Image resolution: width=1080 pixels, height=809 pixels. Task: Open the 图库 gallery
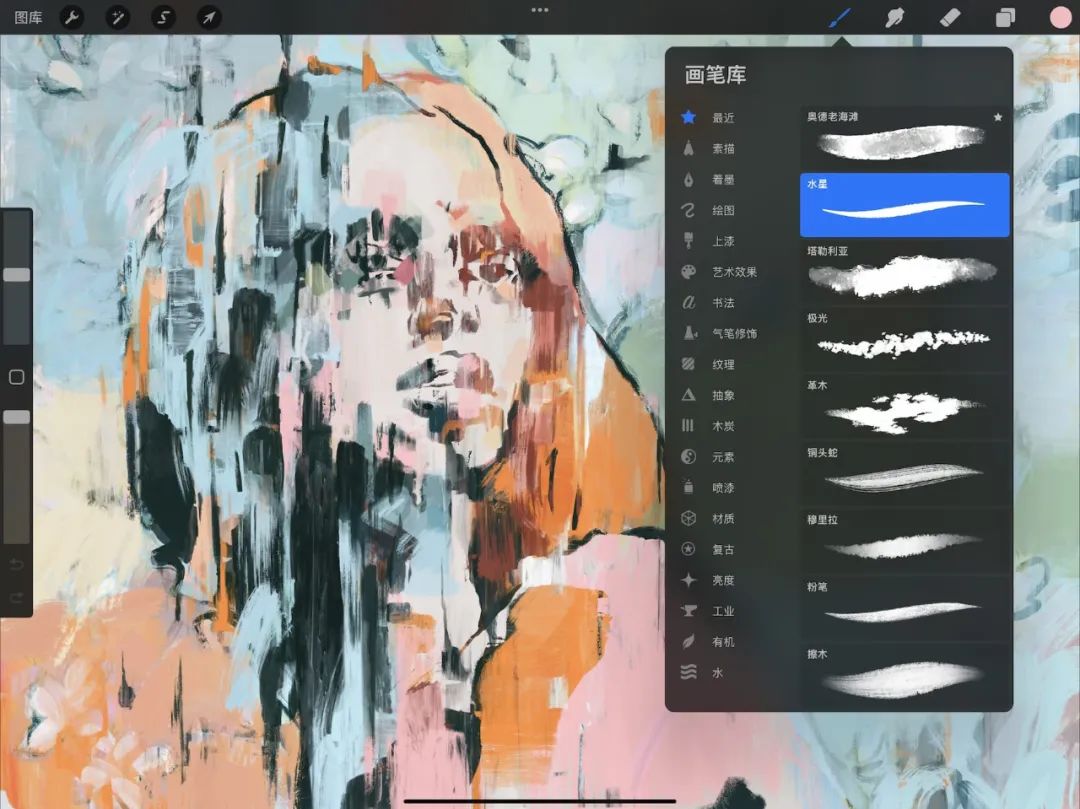click(x=28, y=18)
